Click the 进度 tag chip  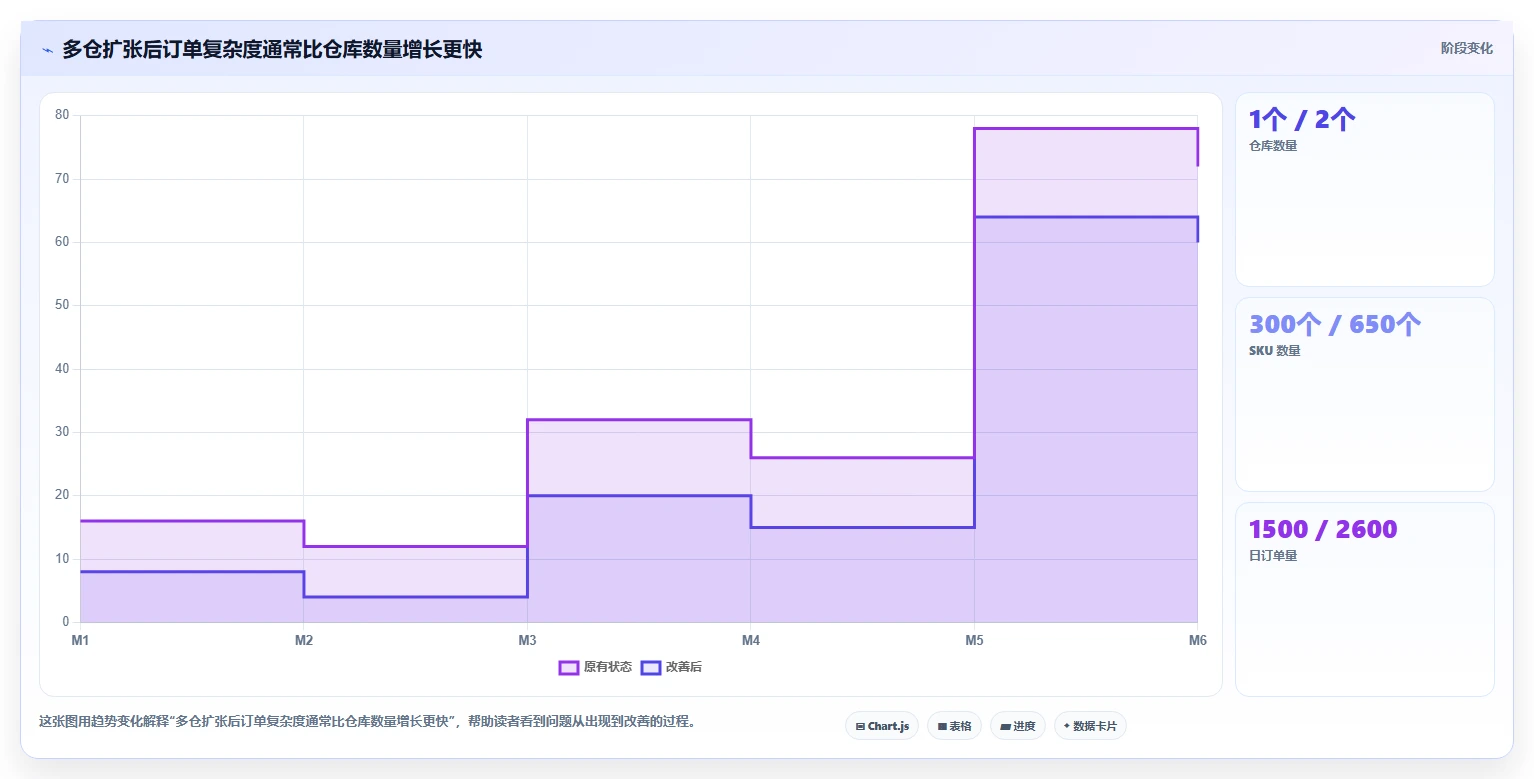1017,726
